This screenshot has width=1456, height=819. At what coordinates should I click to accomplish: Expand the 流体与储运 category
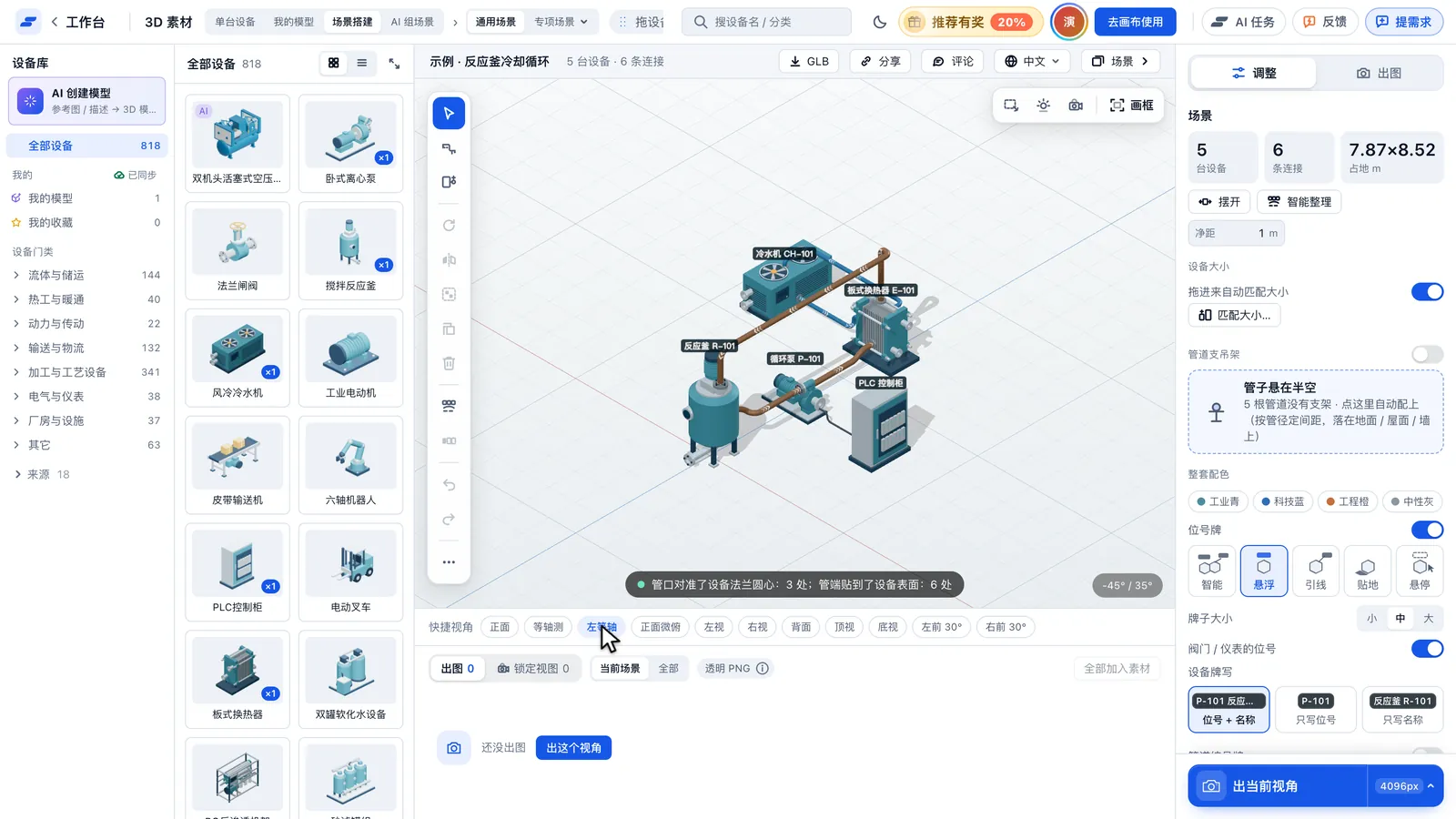pyautogui.click(x=87, y=275)
